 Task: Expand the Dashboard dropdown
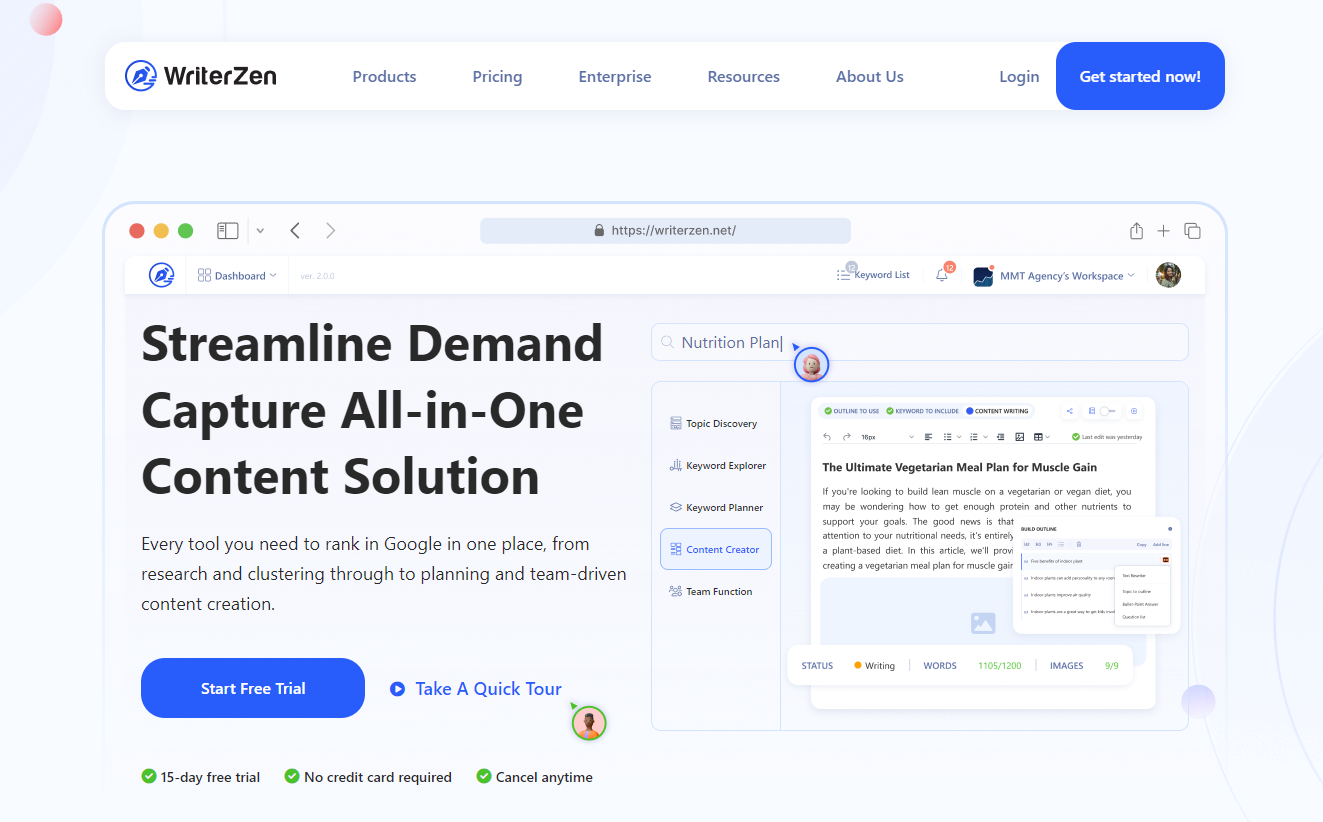coord(238,275)
